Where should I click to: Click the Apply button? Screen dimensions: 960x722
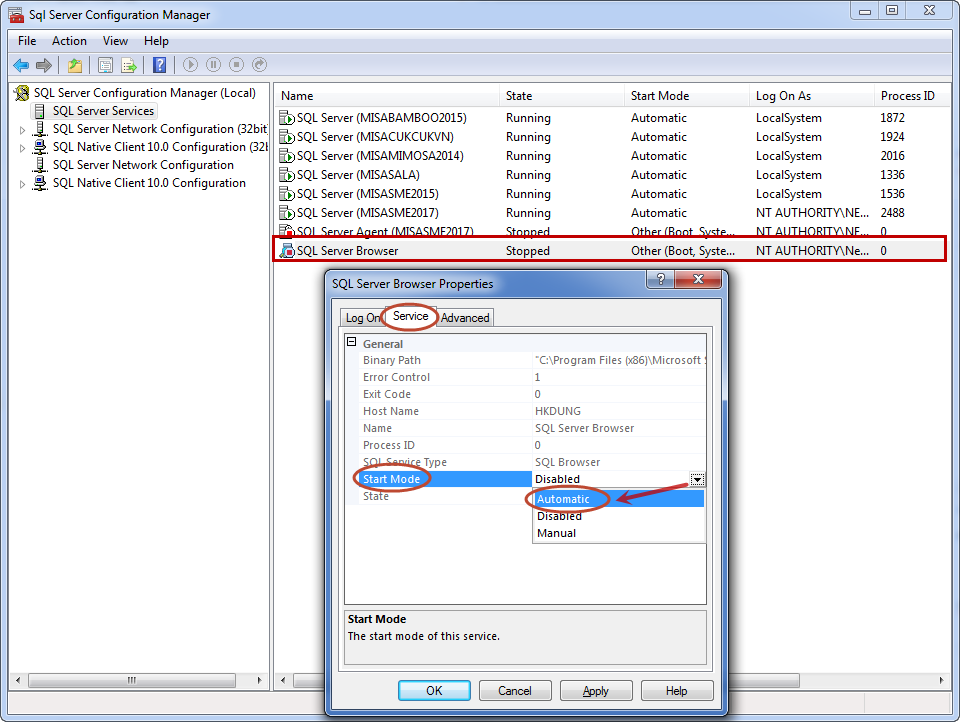click(x=596, y=690)
